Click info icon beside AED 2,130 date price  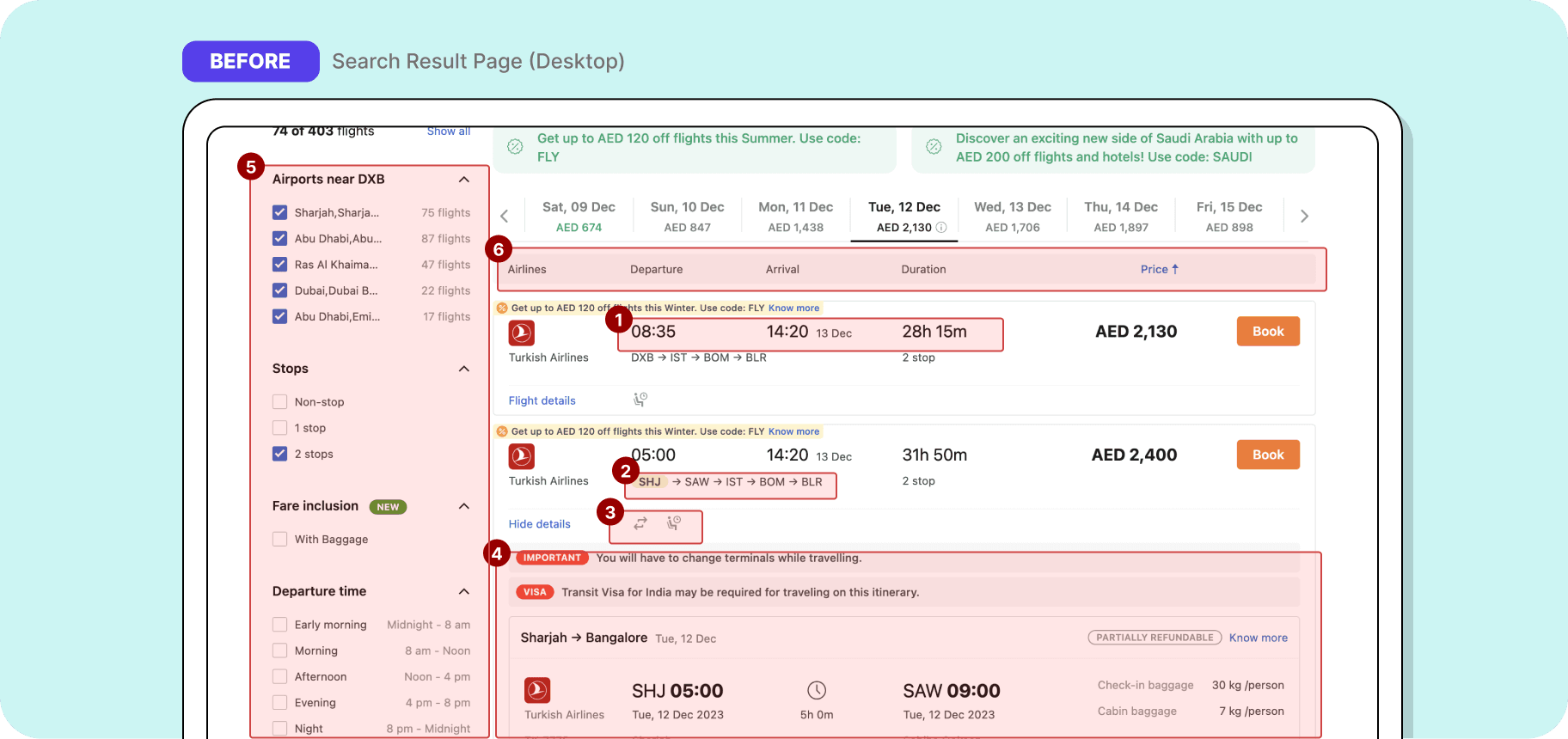(941, 228)
